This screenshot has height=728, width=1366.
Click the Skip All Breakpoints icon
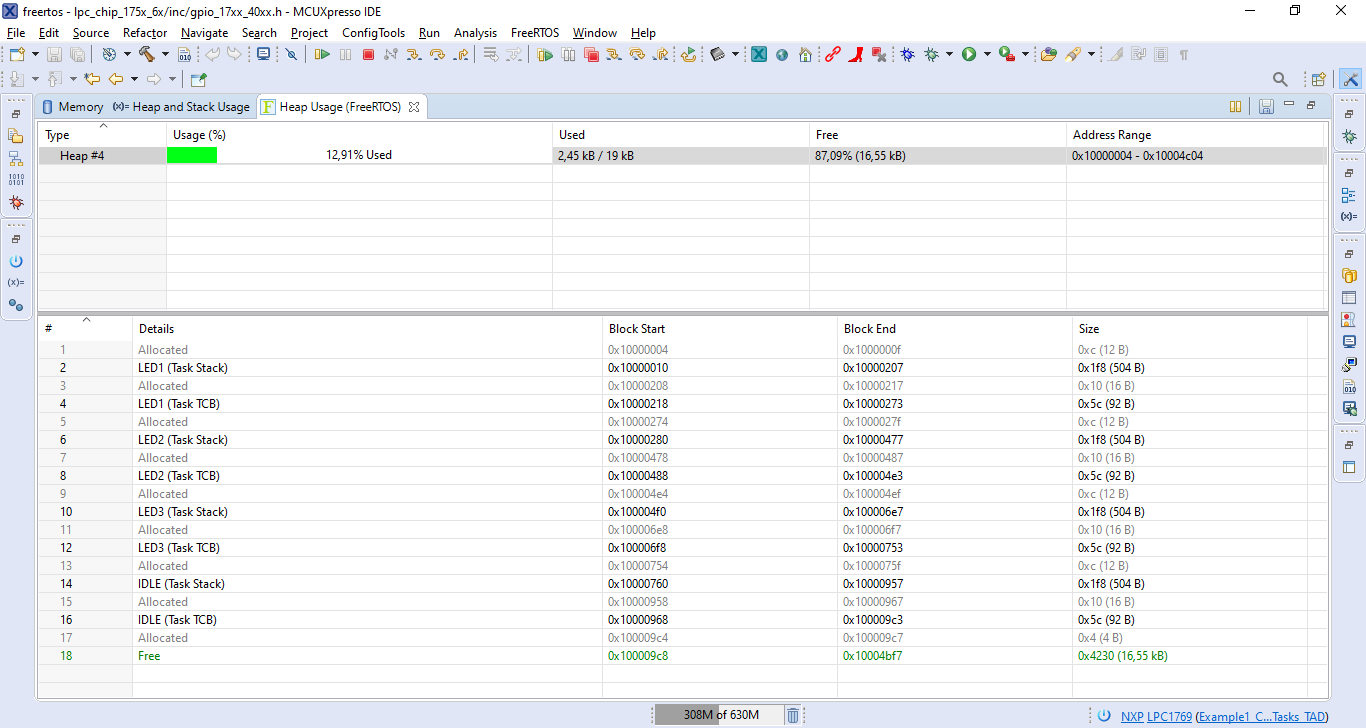point(291,54)
